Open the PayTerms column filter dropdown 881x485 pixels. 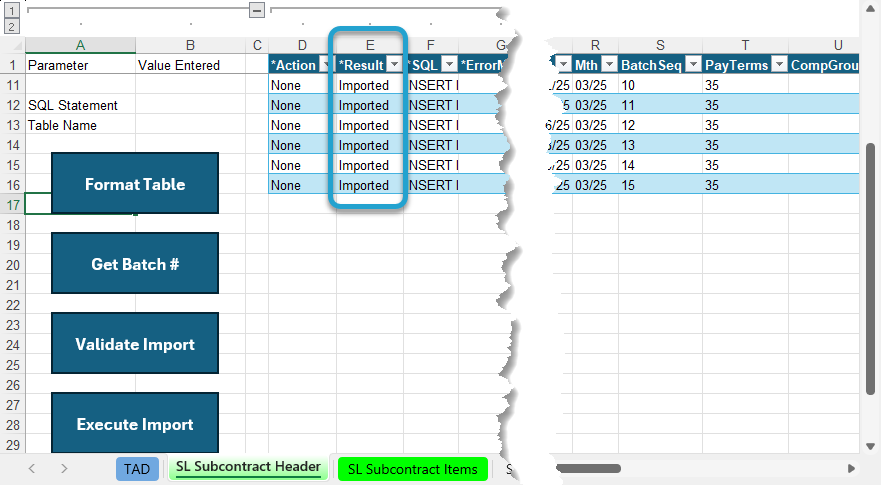779,65
